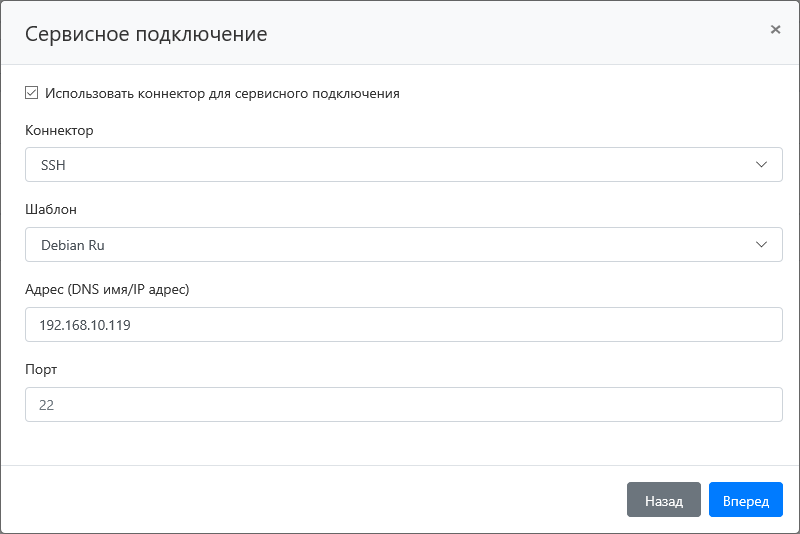
Task: Click the Адрес (DNS имя/IP адрес) label
Action: (107, 290)
